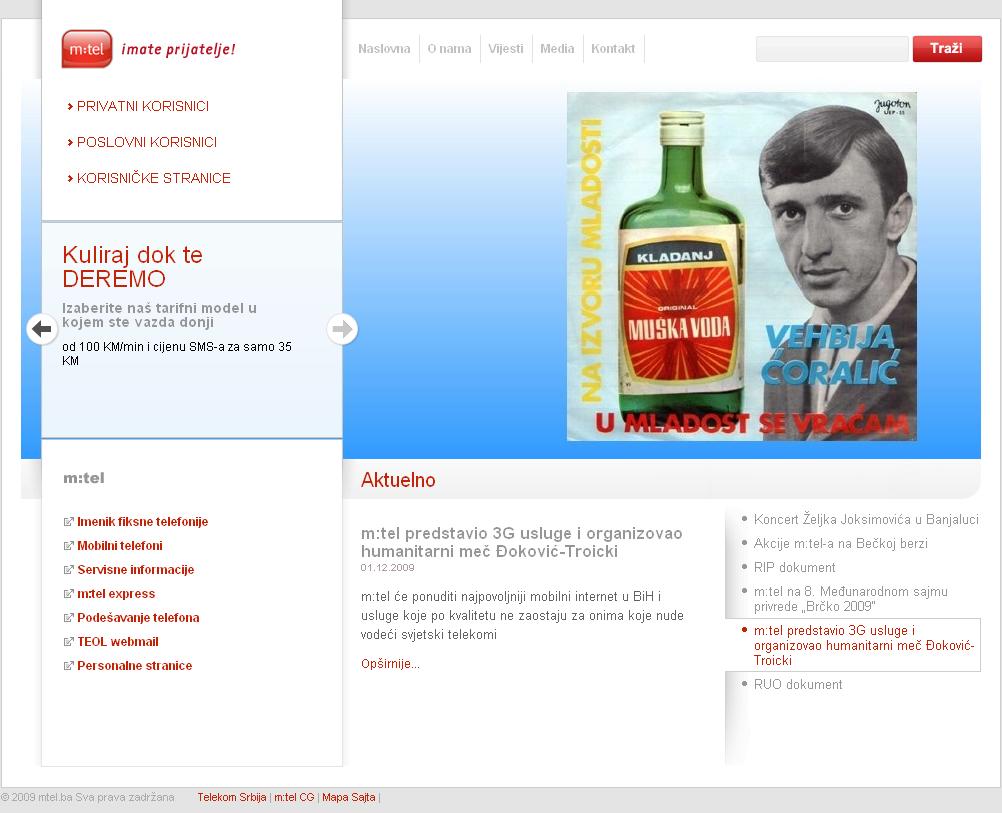Click the Muška voda album cover banner

pyautogui.click(x=742, y=267)
